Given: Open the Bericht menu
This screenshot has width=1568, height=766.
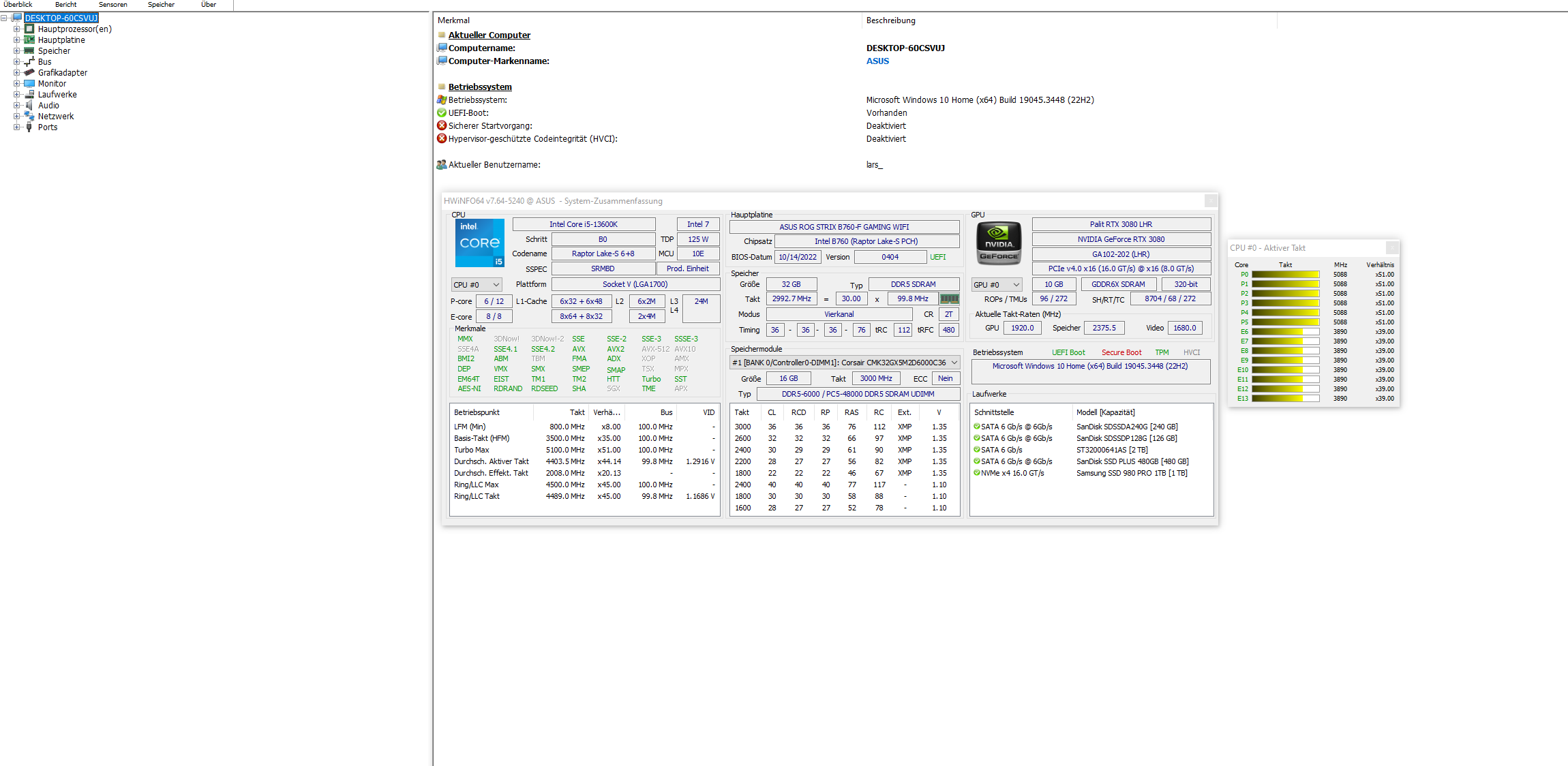Looking at the screenshot, I should click(65, 5).
